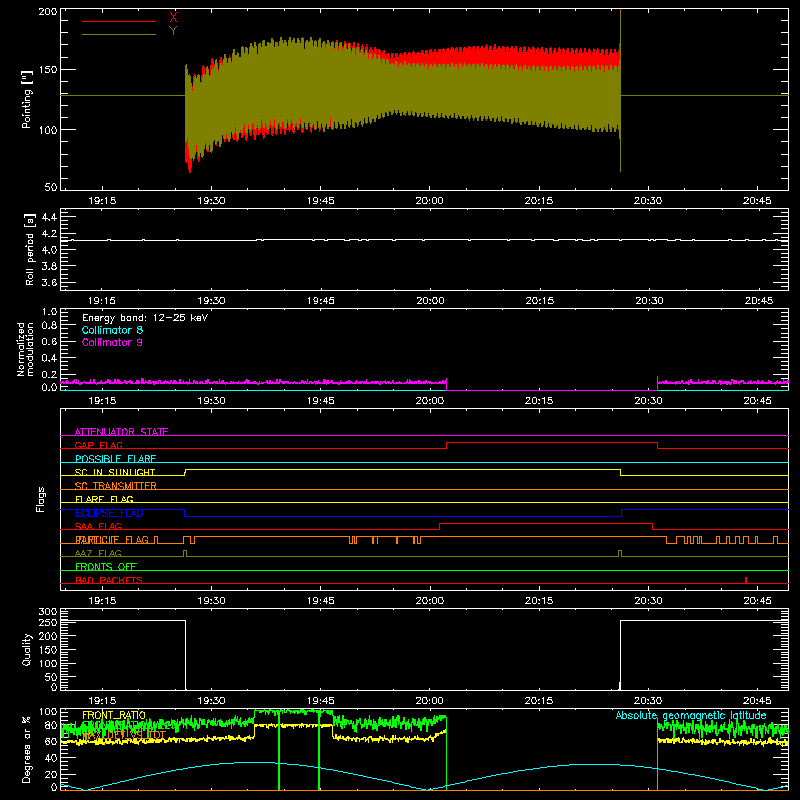800x800 pixels.
Task: Click the olive Y legend line
Action: click(119, 35)
